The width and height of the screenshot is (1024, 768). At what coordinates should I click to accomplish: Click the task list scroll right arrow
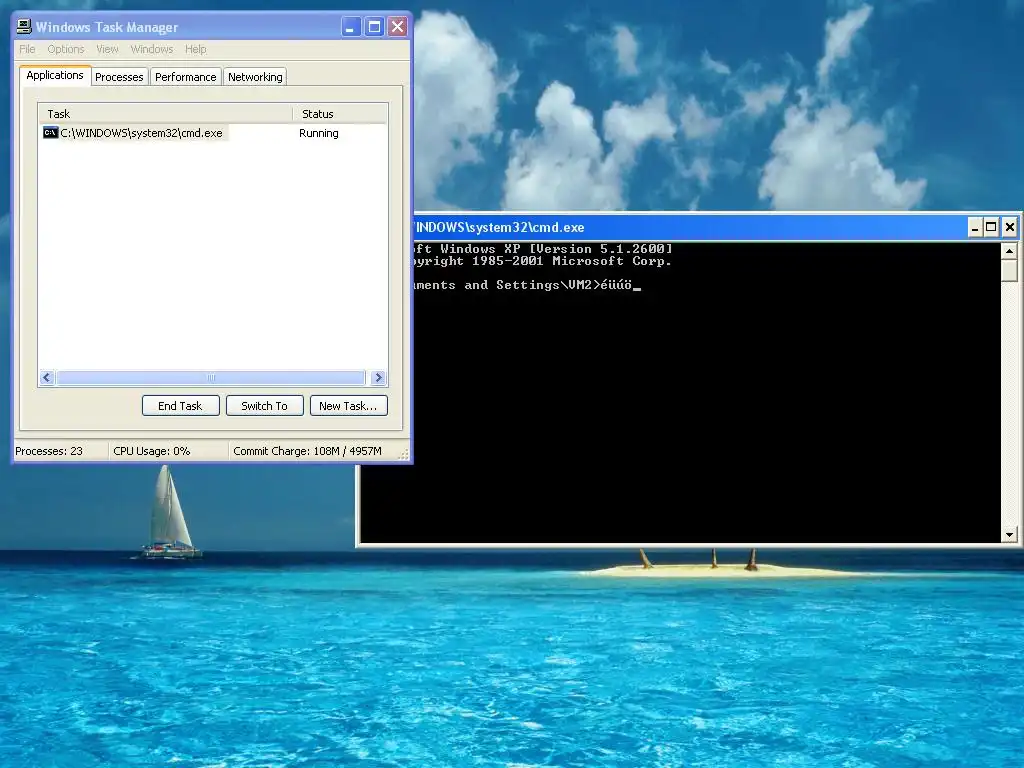tap(378, 377)
